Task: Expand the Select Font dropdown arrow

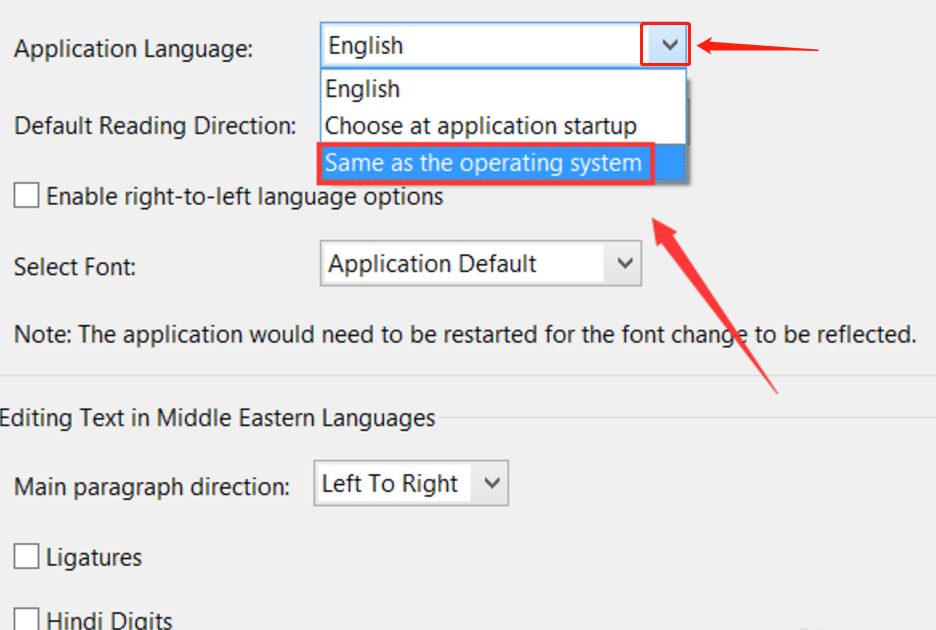Action: point(625,264)
